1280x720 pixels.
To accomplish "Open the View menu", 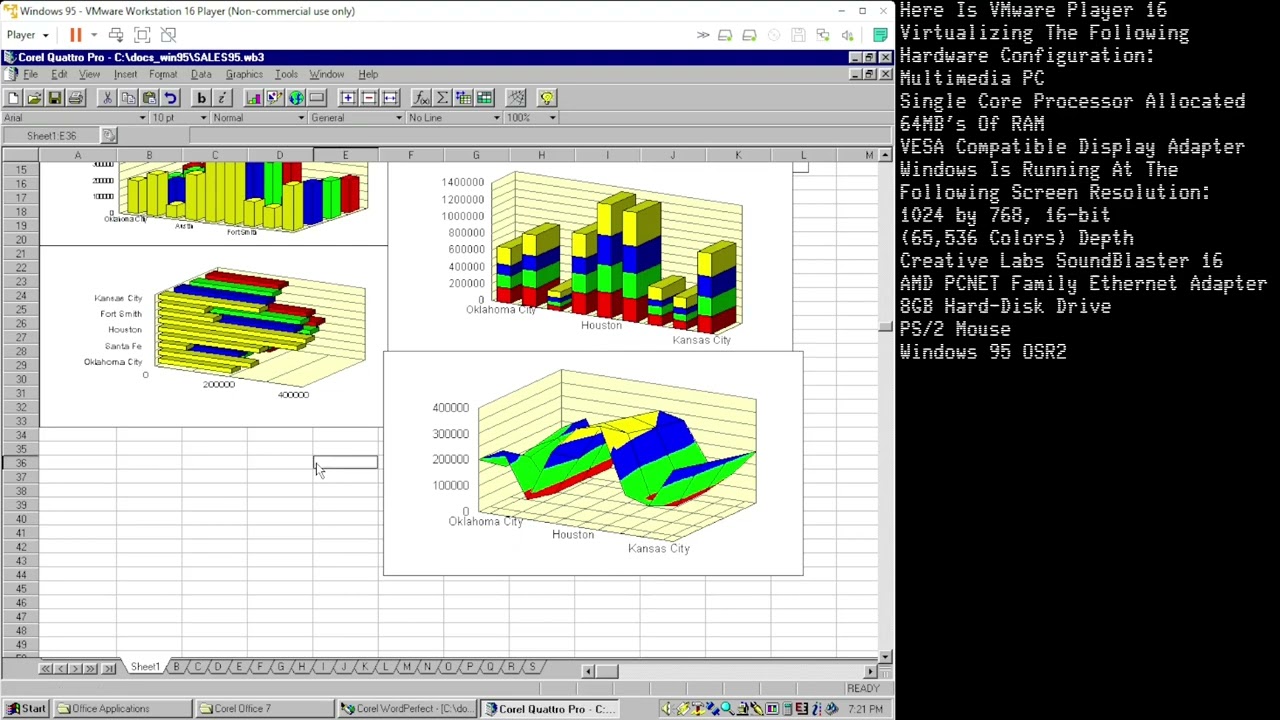I will coord(89,75).
